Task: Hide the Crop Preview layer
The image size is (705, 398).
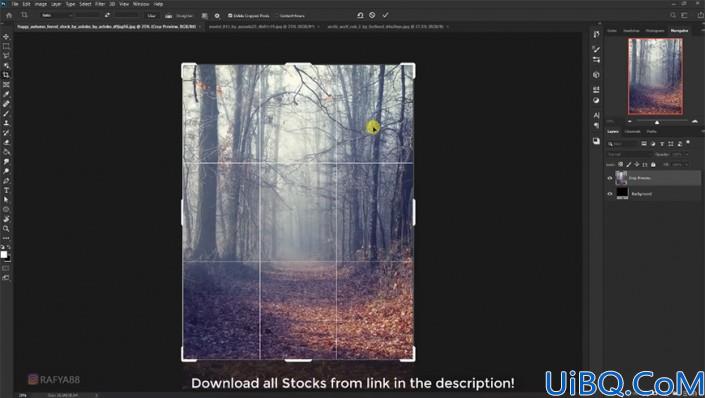Action: (610, 178)
